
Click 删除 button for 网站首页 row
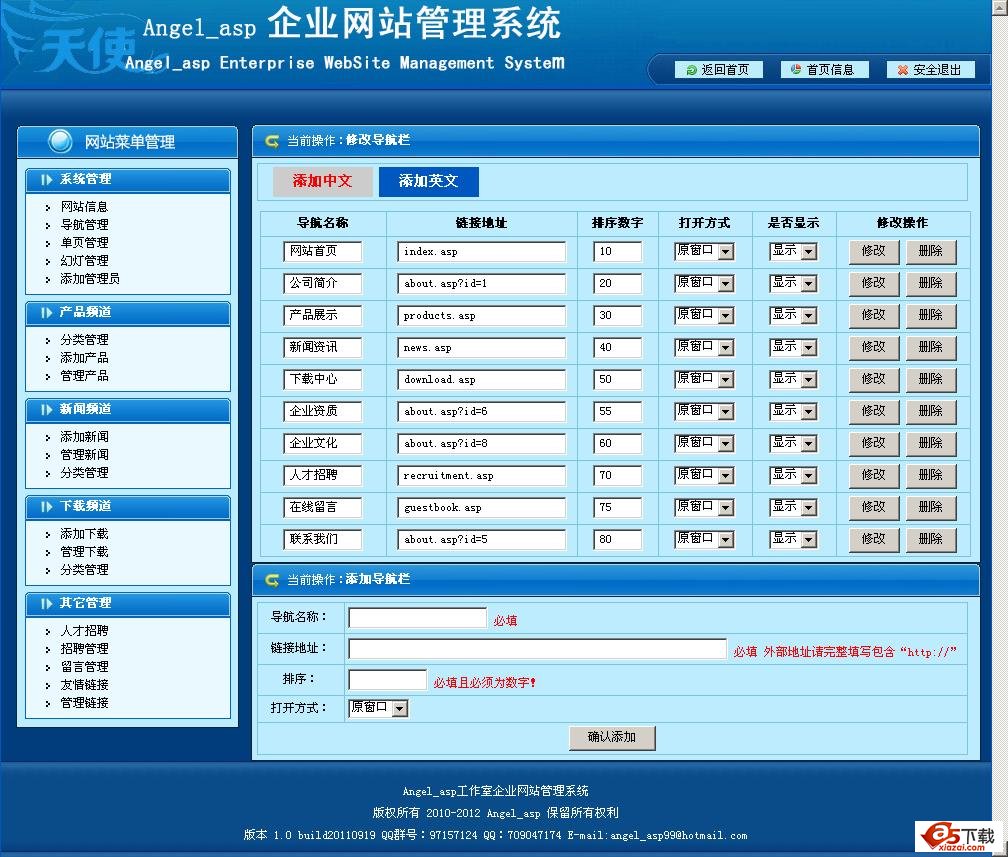[x=931, y=251]
